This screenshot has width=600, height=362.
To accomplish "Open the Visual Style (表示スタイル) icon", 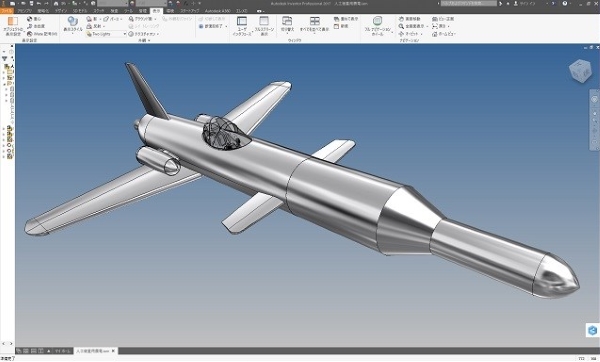I will point(73,25).
